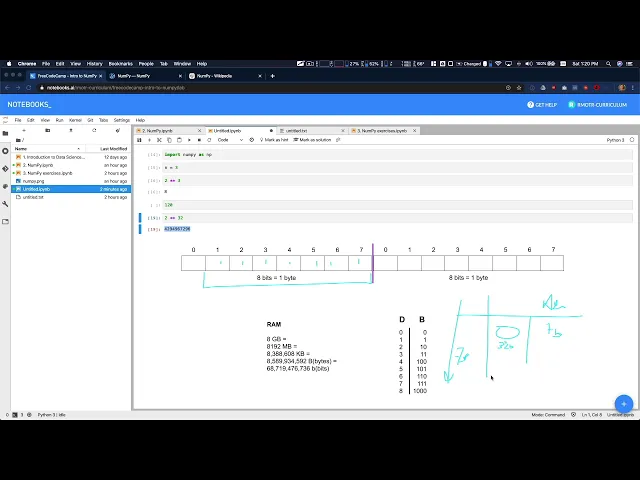Image resolution: width=640 pixels, height=480 pixels.
Task: Click the Mode: Command status text
Action: pyautogui.click(x=548, y=415)
